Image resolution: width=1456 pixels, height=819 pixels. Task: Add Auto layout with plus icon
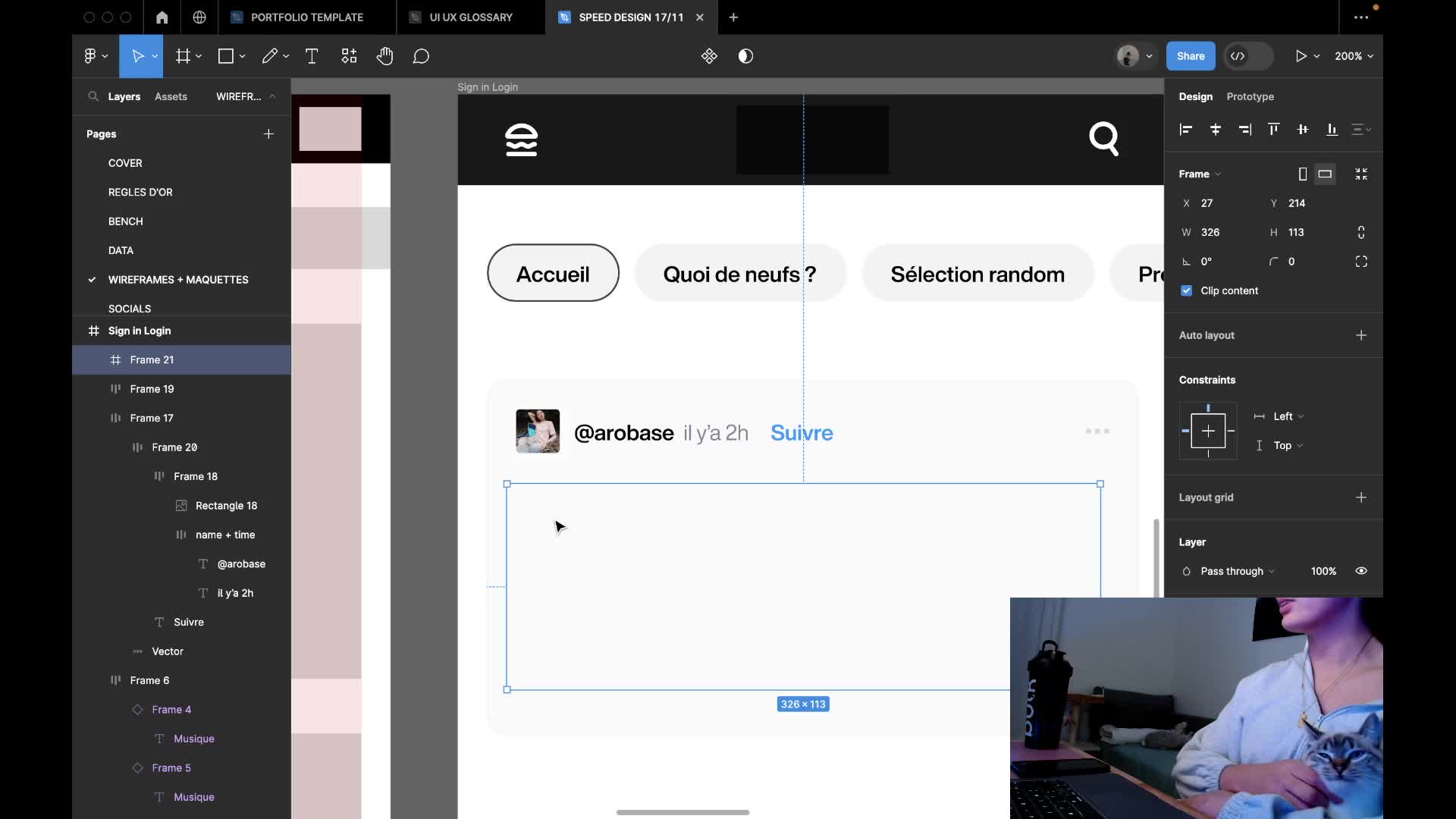(1361, 335)
